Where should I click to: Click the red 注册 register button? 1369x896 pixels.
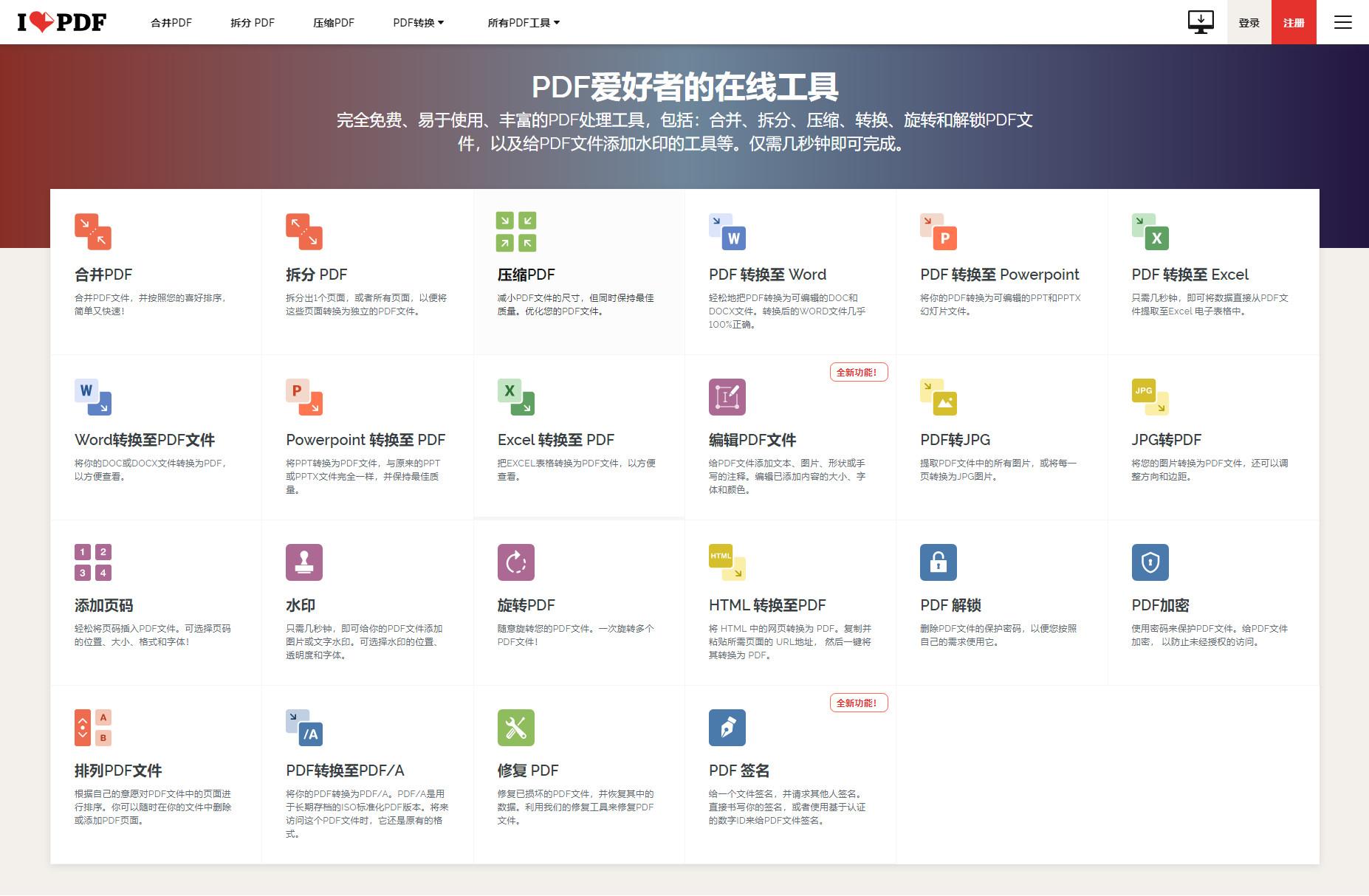pos(1294,22)
